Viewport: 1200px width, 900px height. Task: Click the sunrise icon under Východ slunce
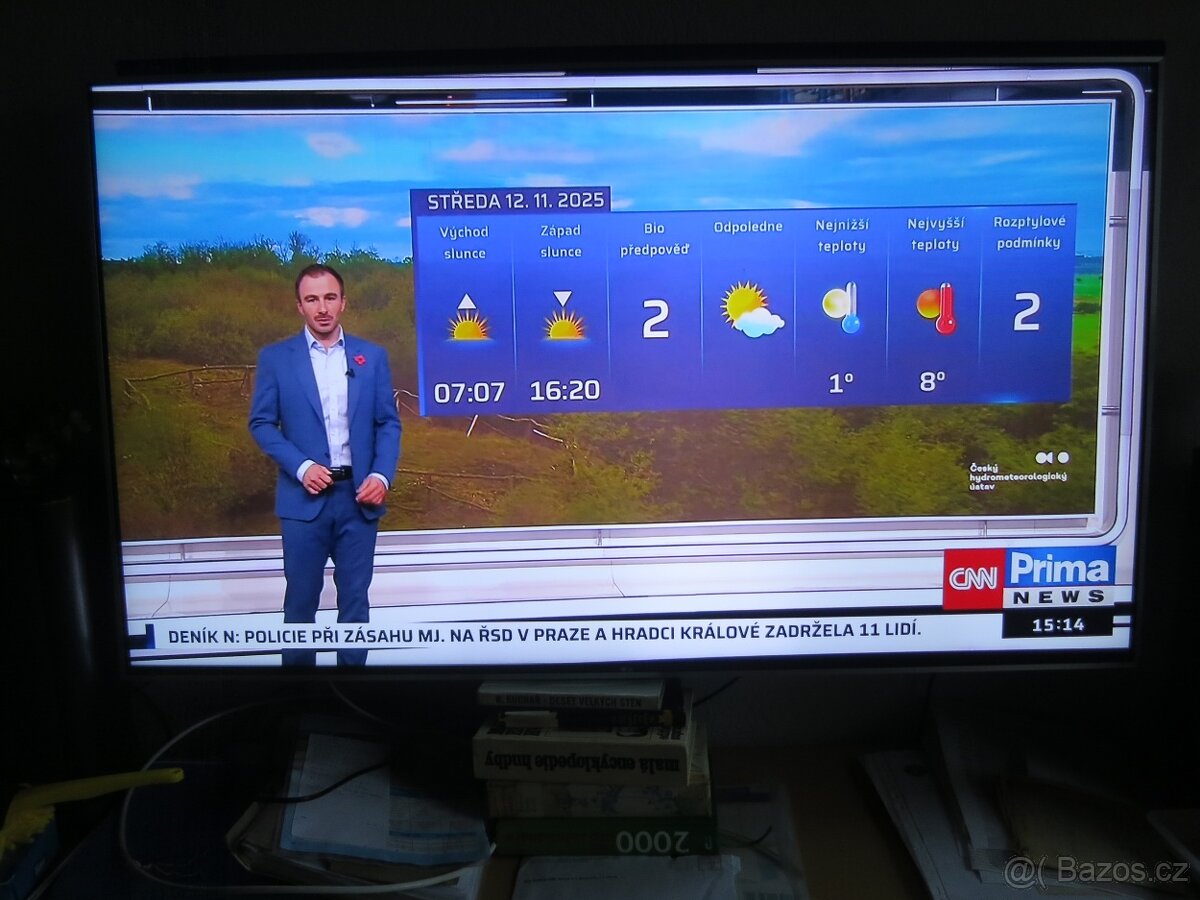468,319
